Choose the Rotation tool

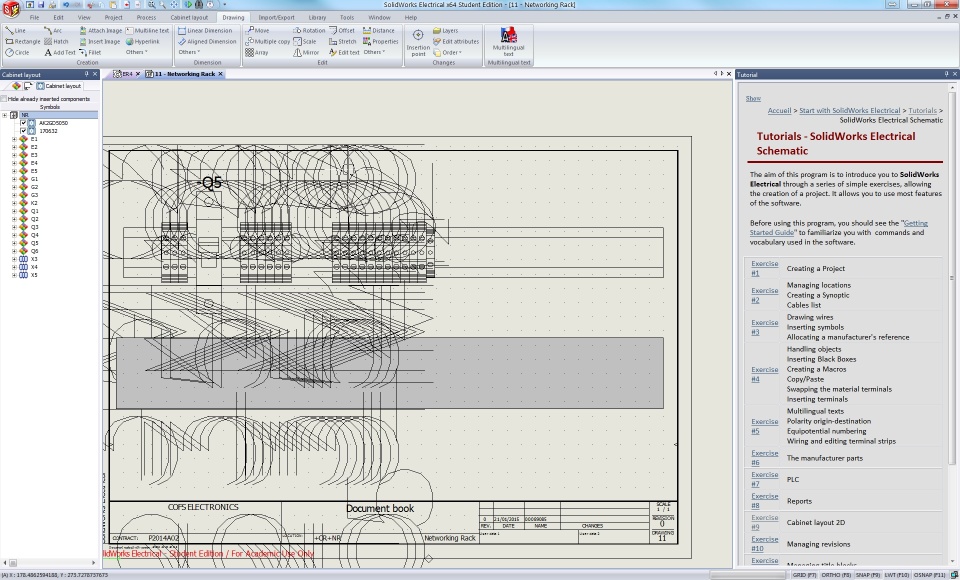click(309, 31)
